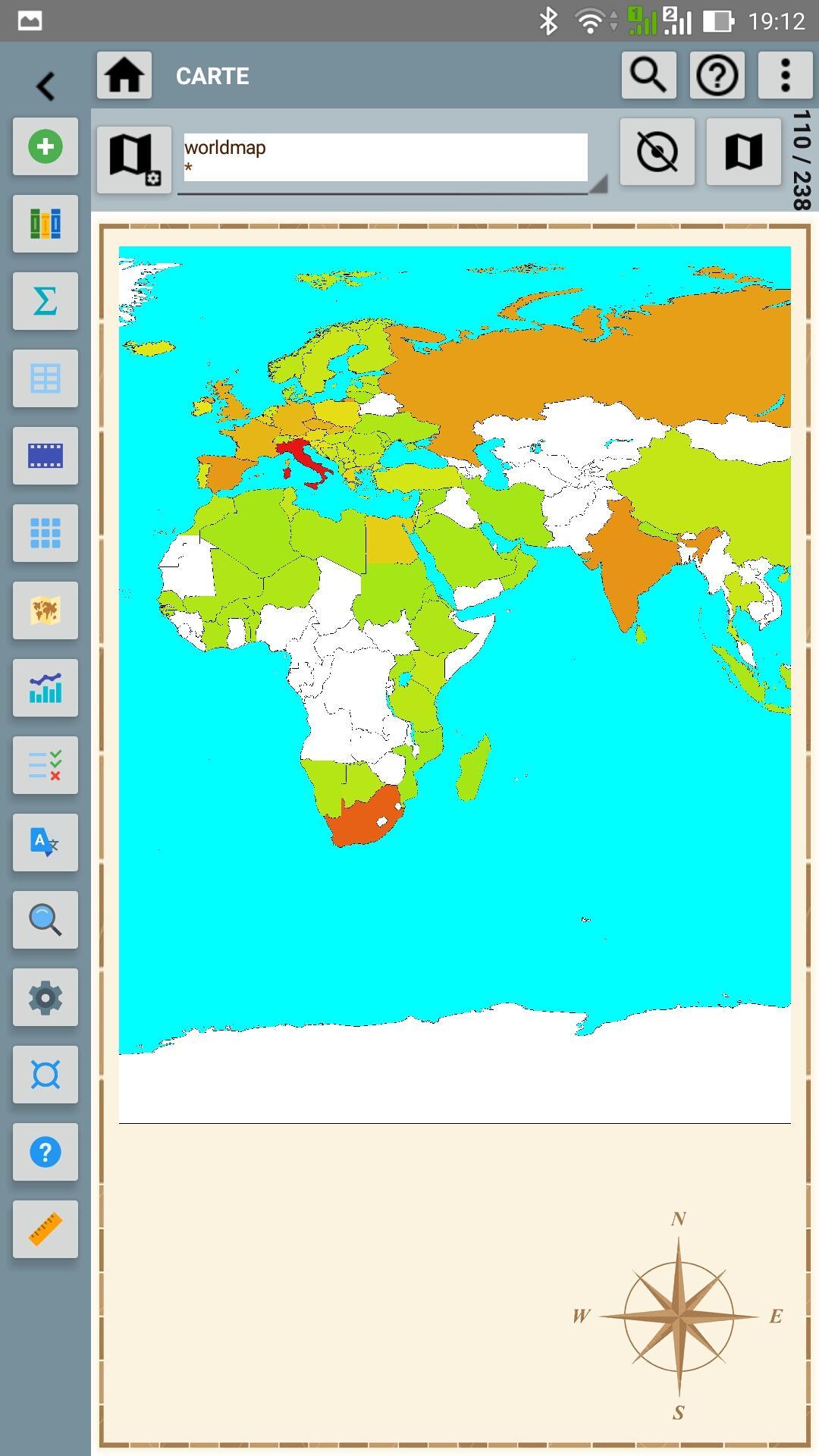The height and width of the screenshot is (1456, 819).
Task: Open the books library icon
Action: [x=45, y=224]
